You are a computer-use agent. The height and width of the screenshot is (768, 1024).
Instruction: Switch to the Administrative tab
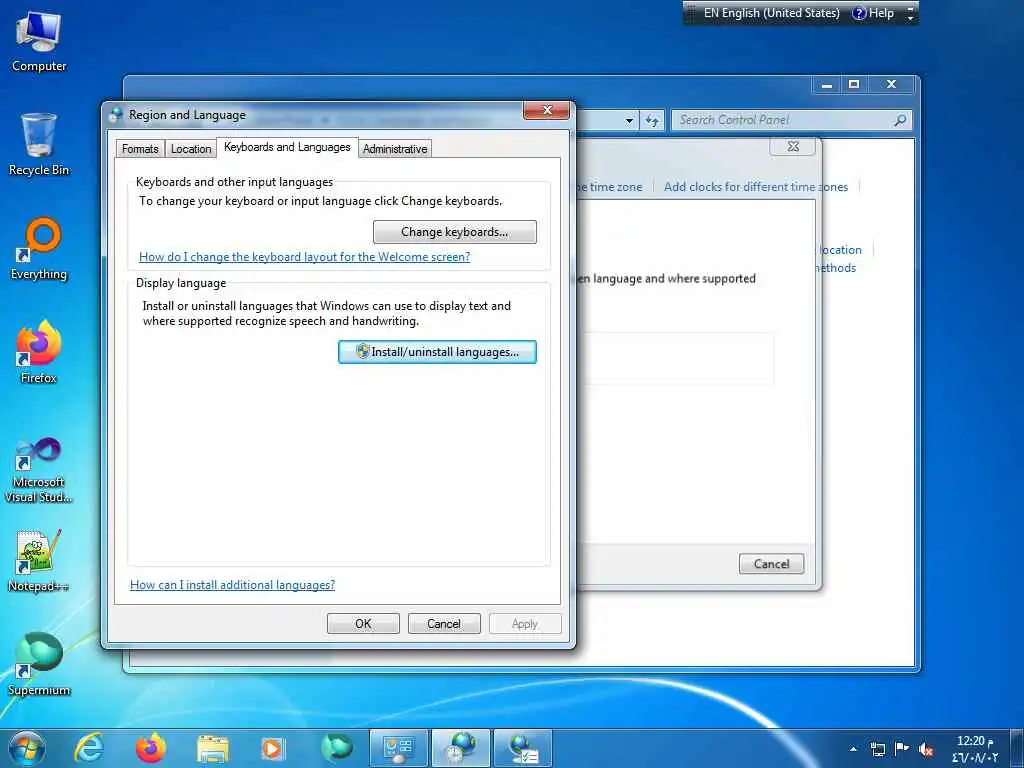pyautogui.click(x=395, y=149)
